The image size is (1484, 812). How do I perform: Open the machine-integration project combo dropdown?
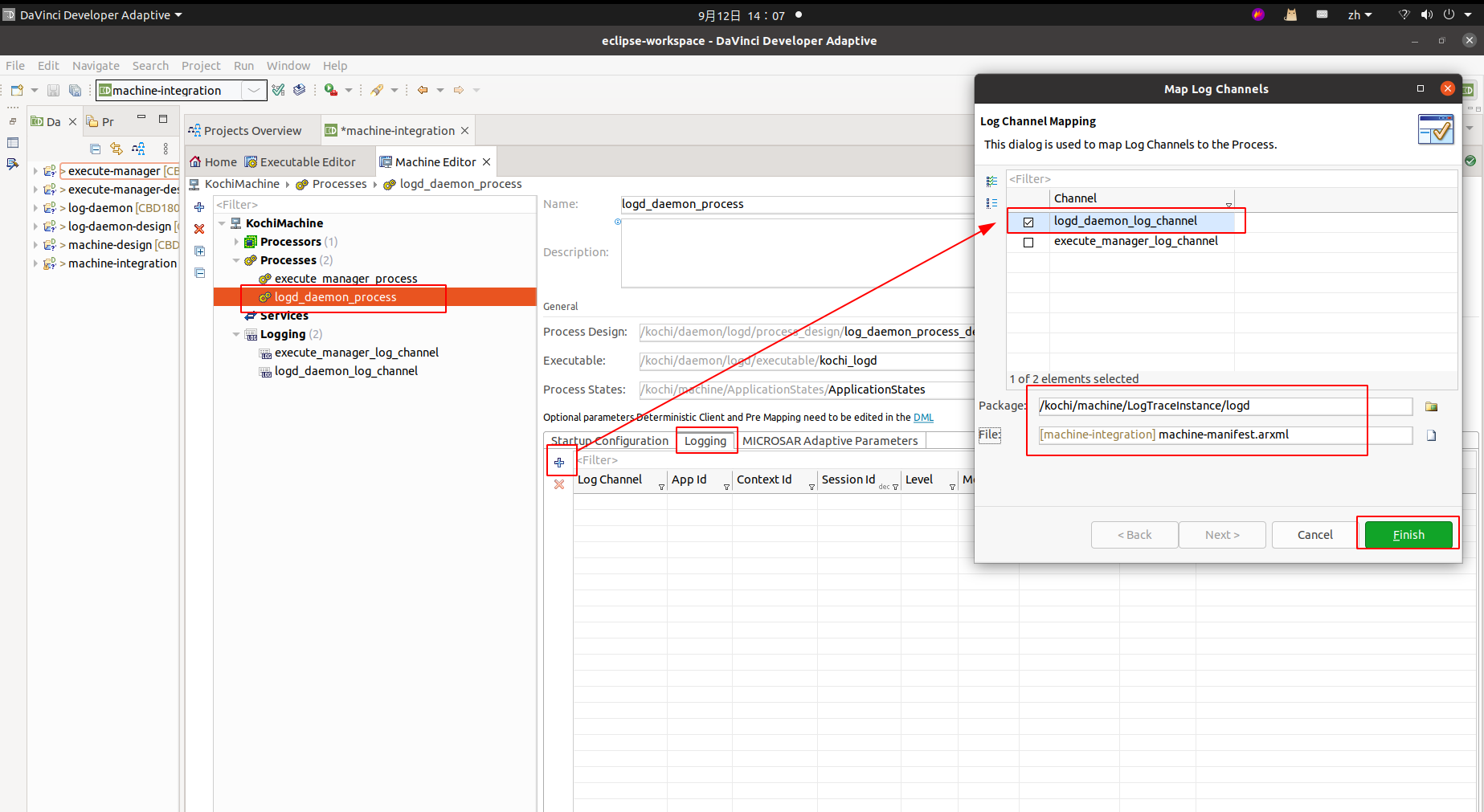coord(254,90)
